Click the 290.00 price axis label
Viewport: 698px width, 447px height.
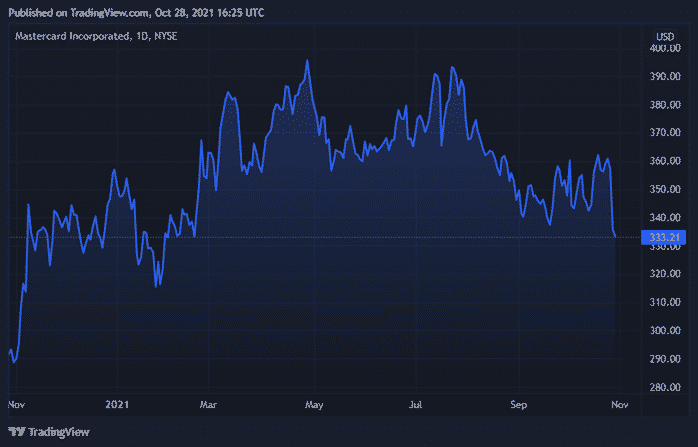pos(665,359)
